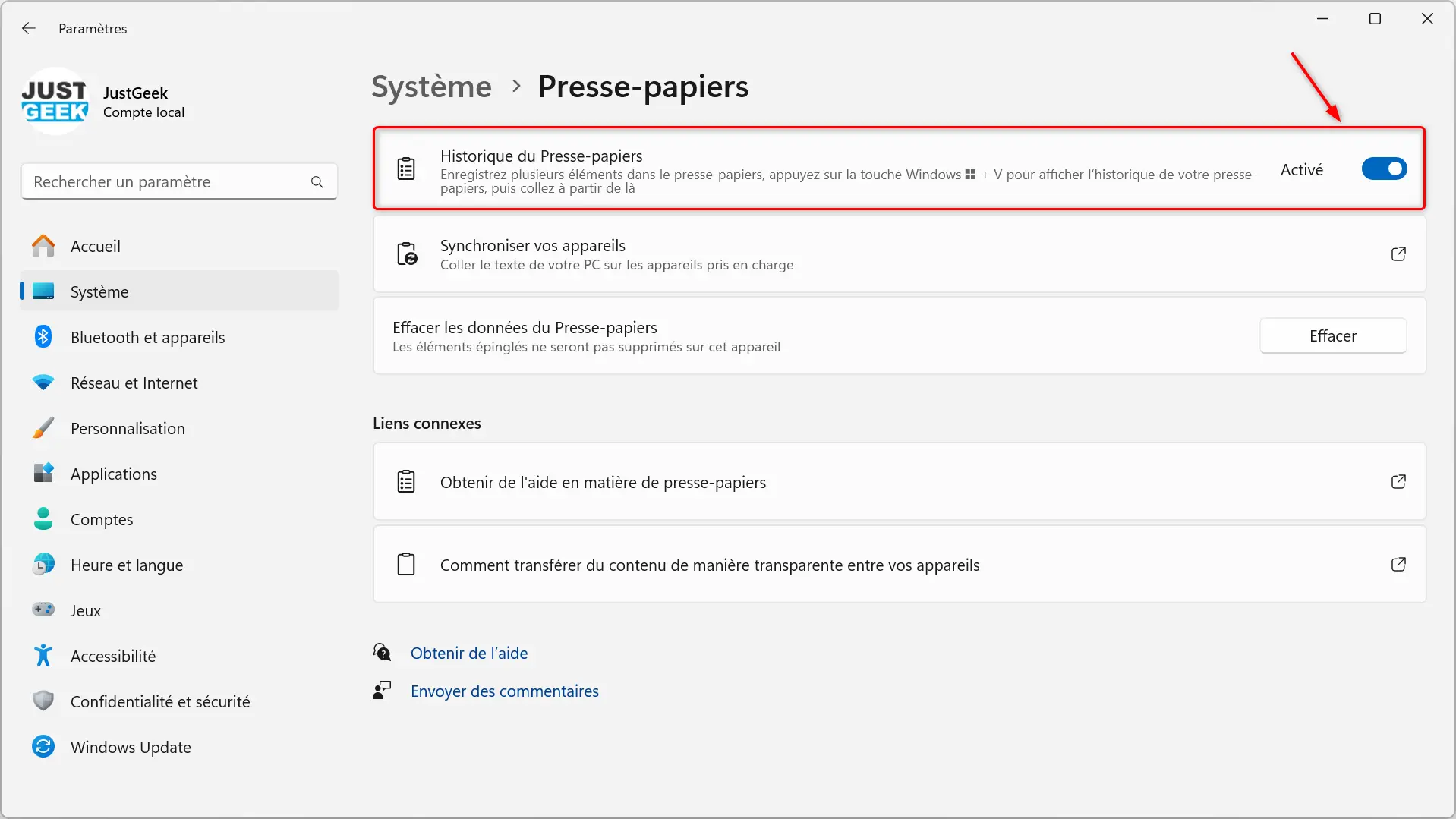
Task: Open Bluetooth et appareils settings
Action: point(179,337)
